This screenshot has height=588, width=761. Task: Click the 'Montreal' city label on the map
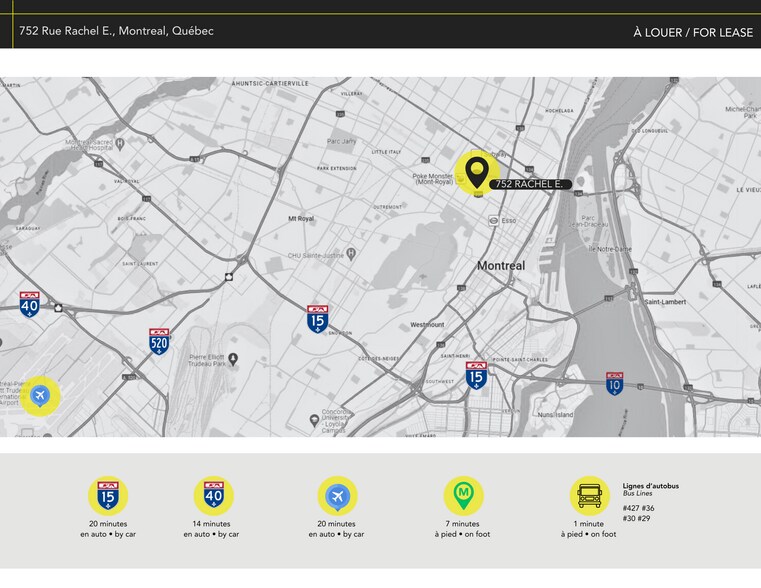(x=500, y=266)
